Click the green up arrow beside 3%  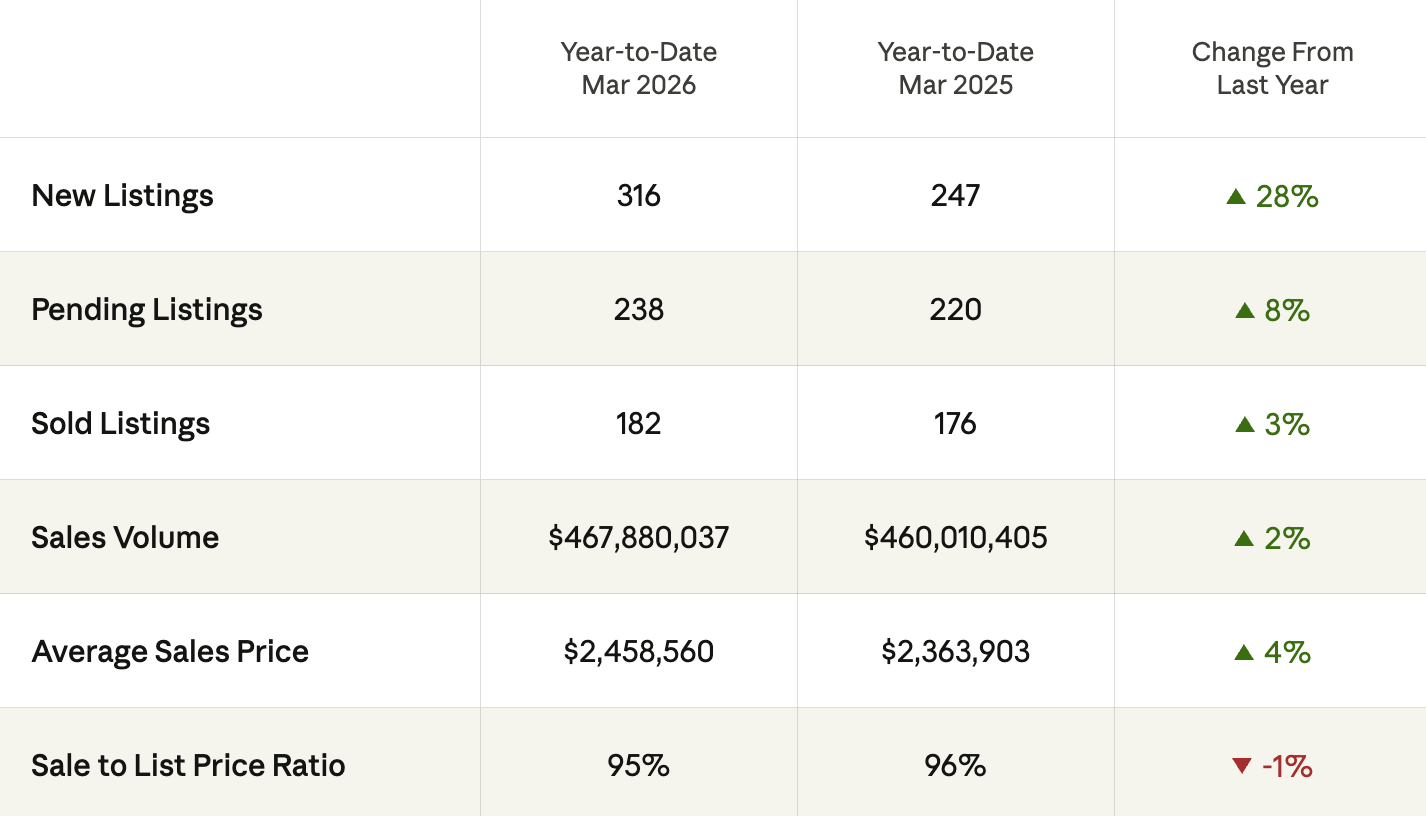tap(1245, 425)
